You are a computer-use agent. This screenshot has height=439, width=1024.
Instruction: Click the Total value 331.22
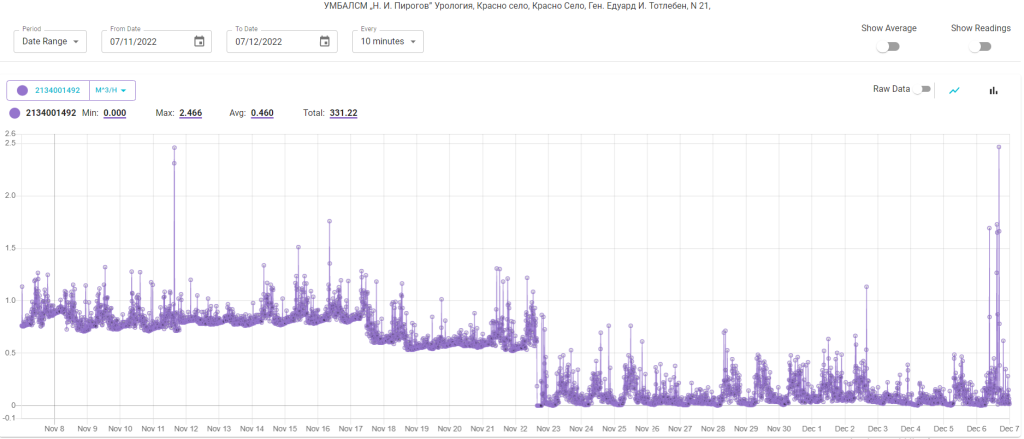coord(343,113)
